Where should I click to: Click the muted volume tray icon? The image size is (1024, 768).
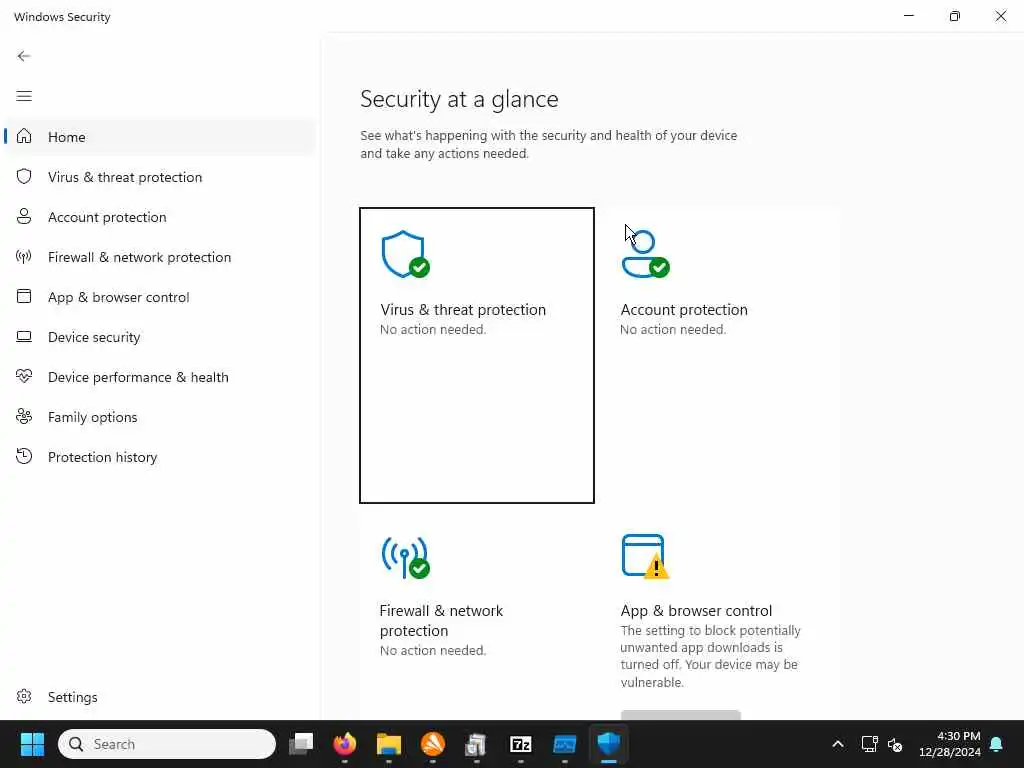pyautogui.click(x=895, y=744)
